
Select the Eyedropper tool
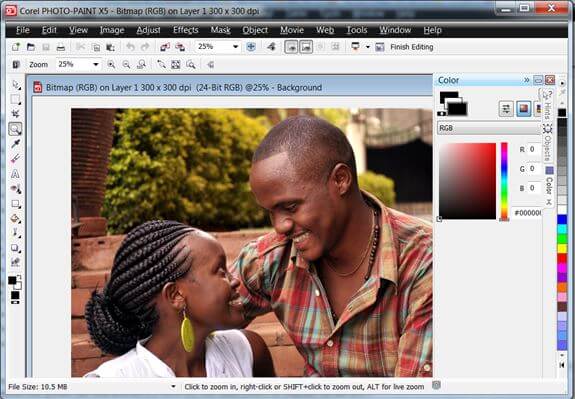(15, 143)
